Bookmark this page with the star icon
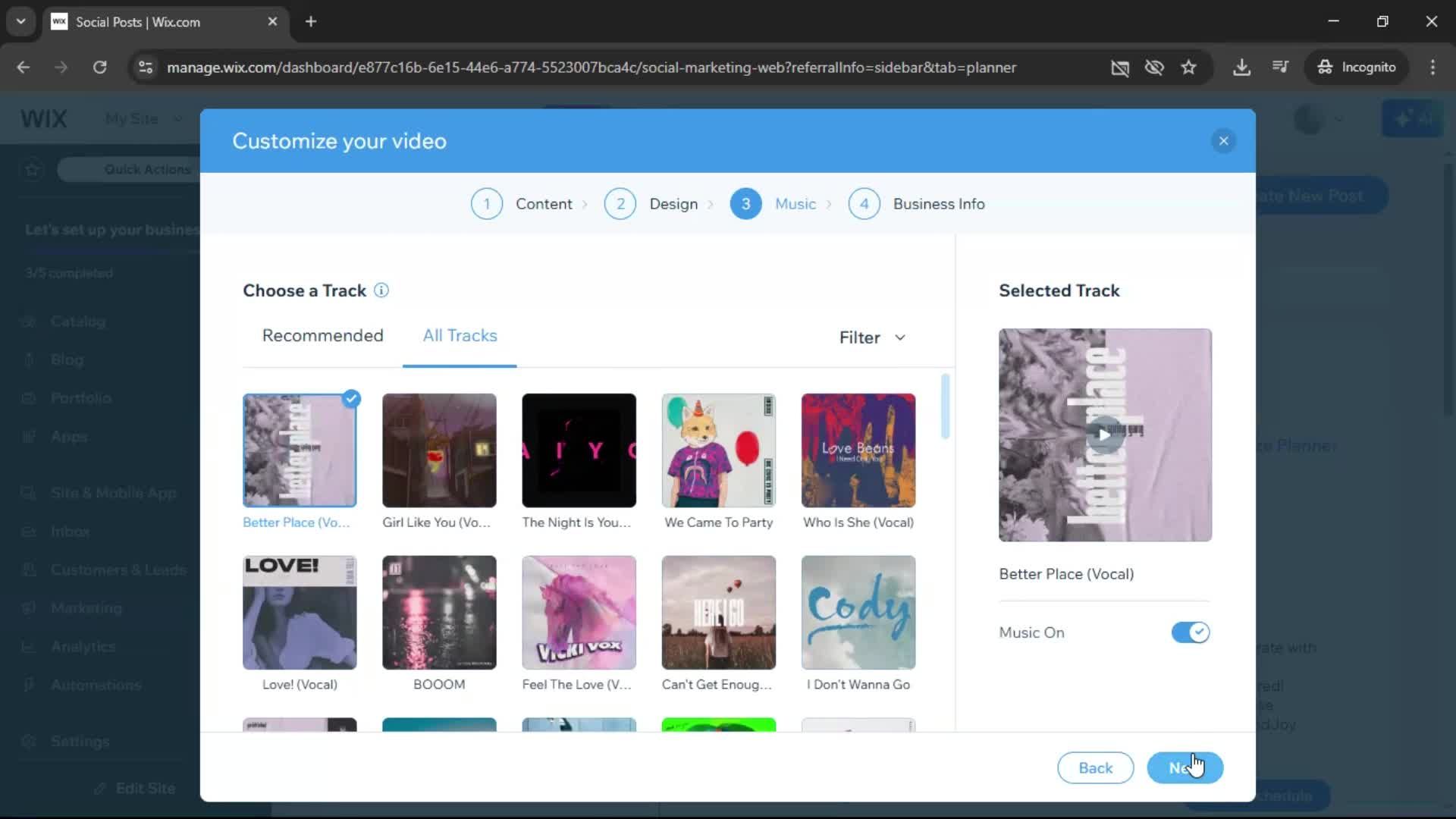1456x819 pixels. coord(1188,67)
